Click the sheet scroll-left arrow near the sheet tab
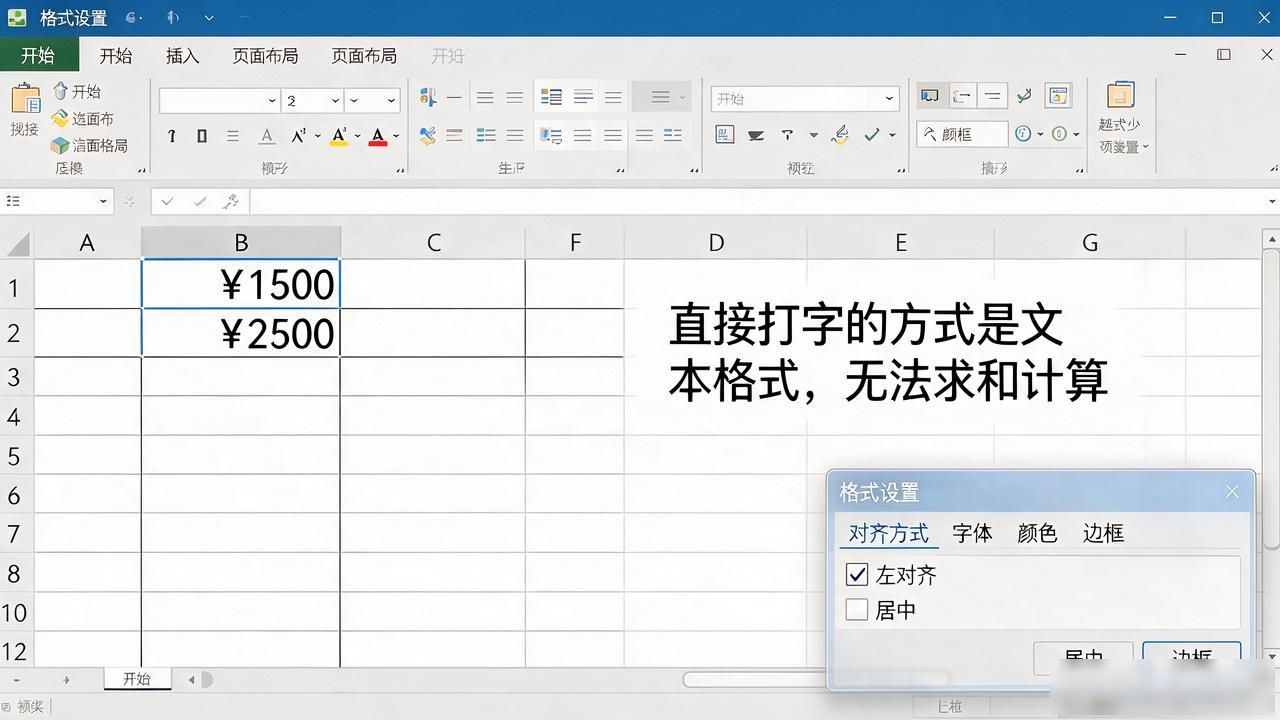The image size is (1280, 720). pos(192,680)
